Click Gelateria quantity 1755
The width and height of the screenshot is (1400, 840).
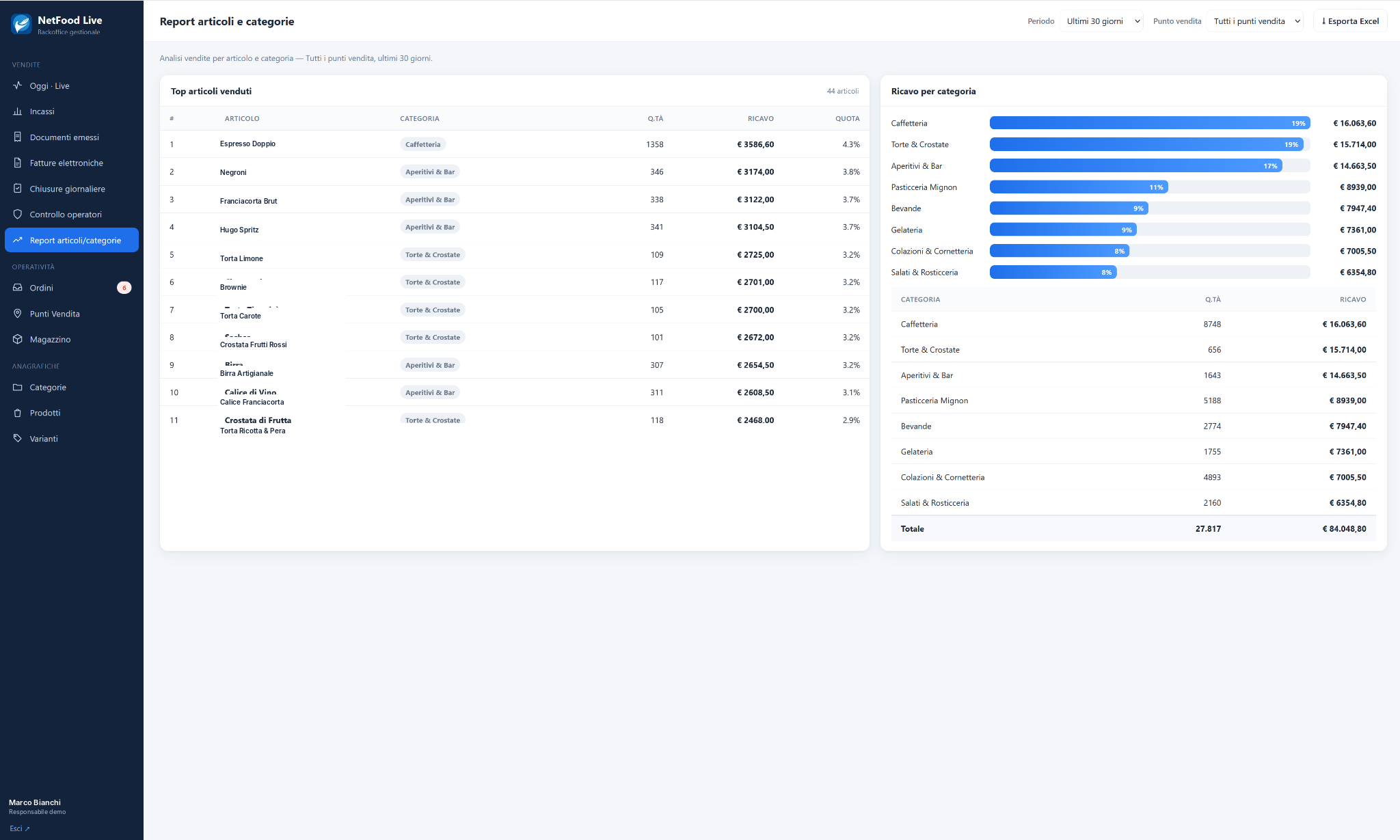(1212, 452)
